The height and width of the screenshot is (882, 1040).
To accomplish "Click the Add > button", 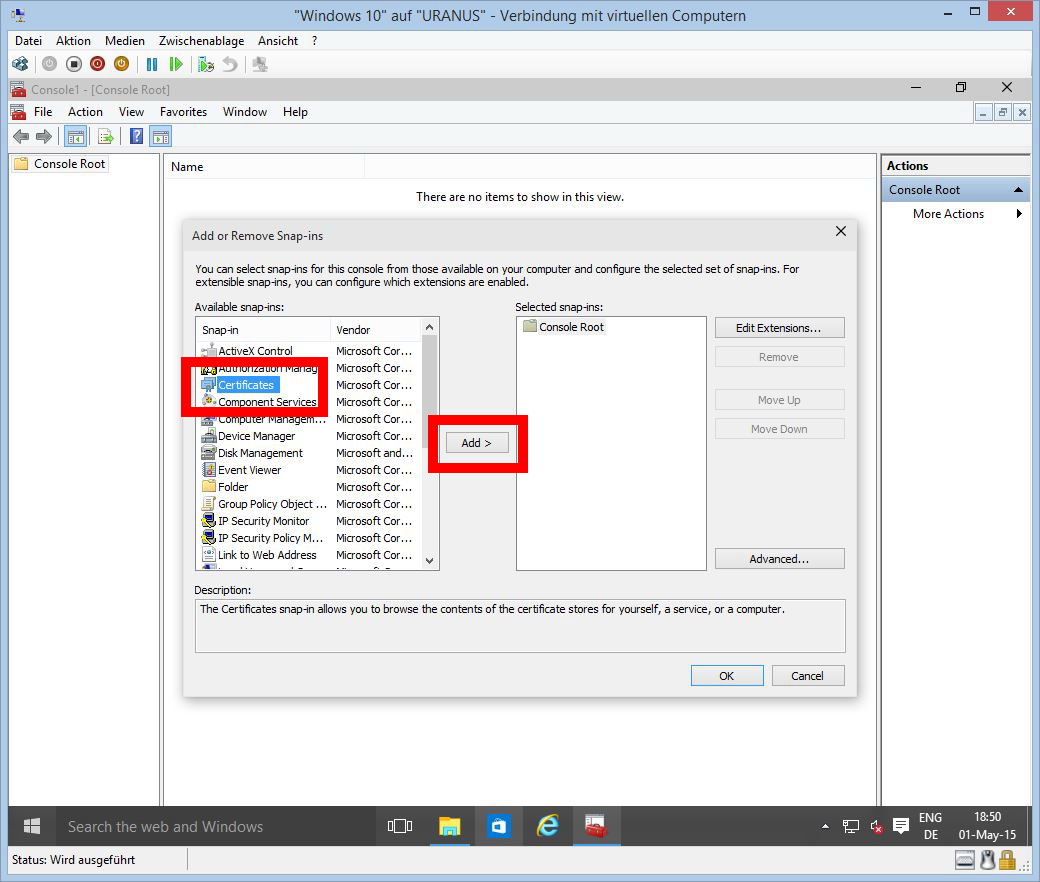I will point(477,443).
